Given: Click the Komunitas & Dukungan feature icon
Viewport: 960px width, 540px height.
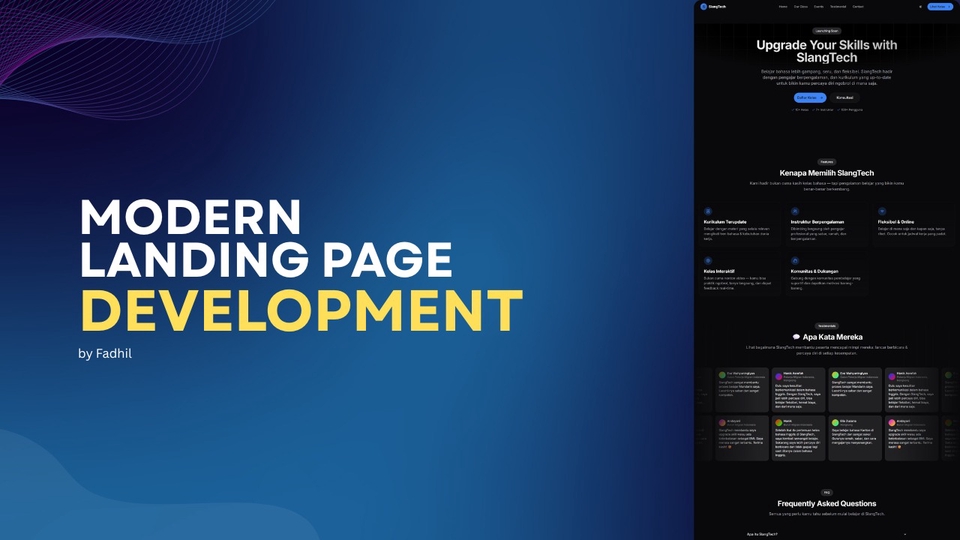Looking at the screenshot, I should click(x=795, y=260).
